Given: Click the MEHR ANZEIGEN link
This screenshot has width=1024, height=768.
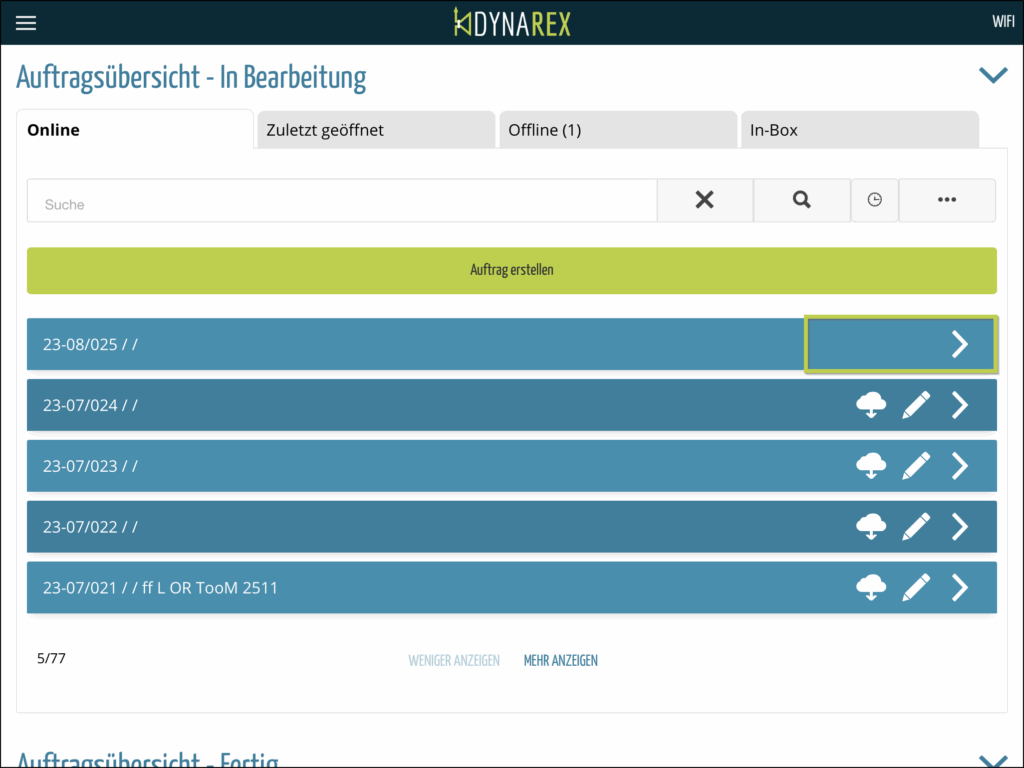Looking at the screenshot, I should pyautogui.click(x=560, y=660).
